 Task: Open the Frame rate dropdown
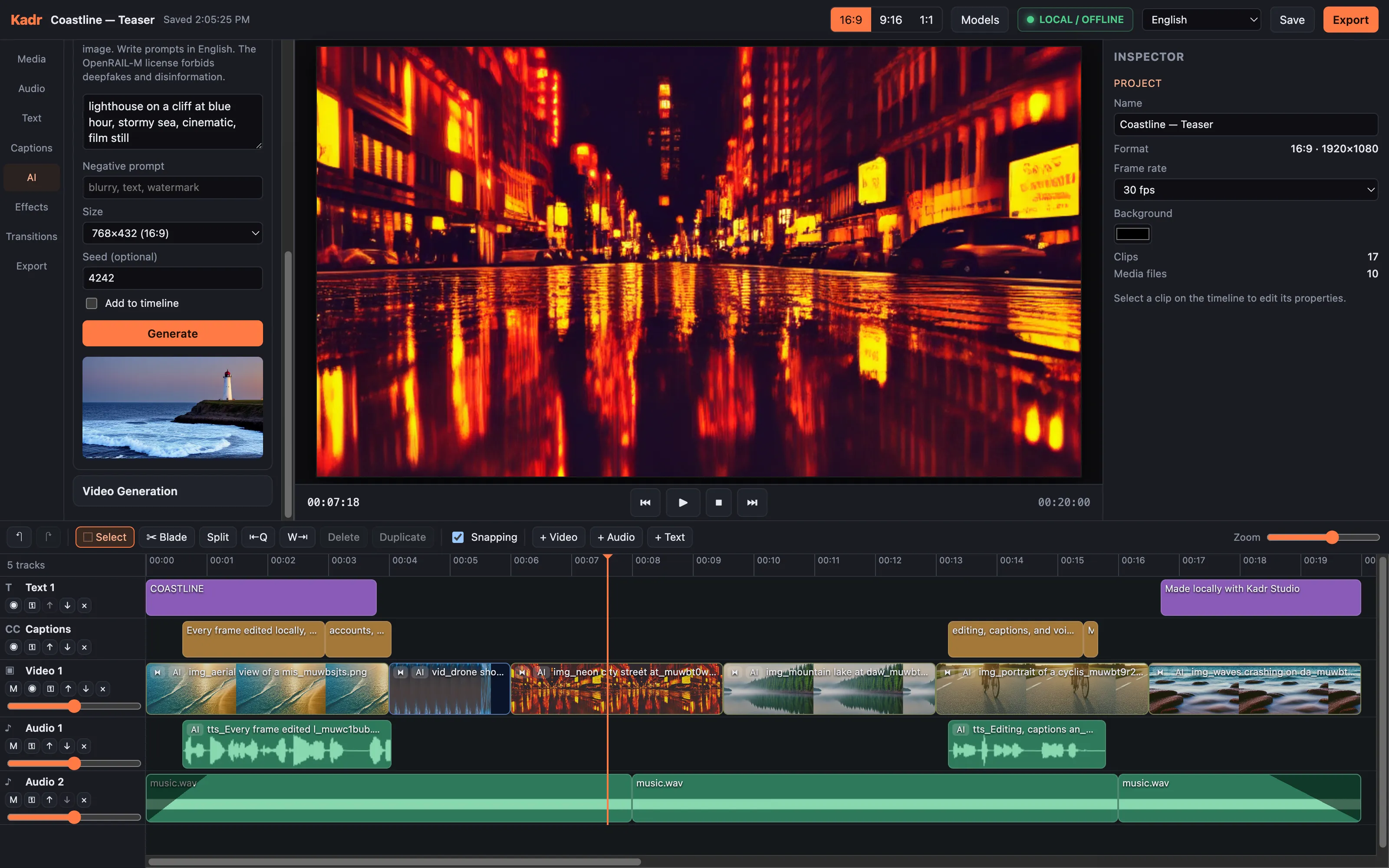1245,190
